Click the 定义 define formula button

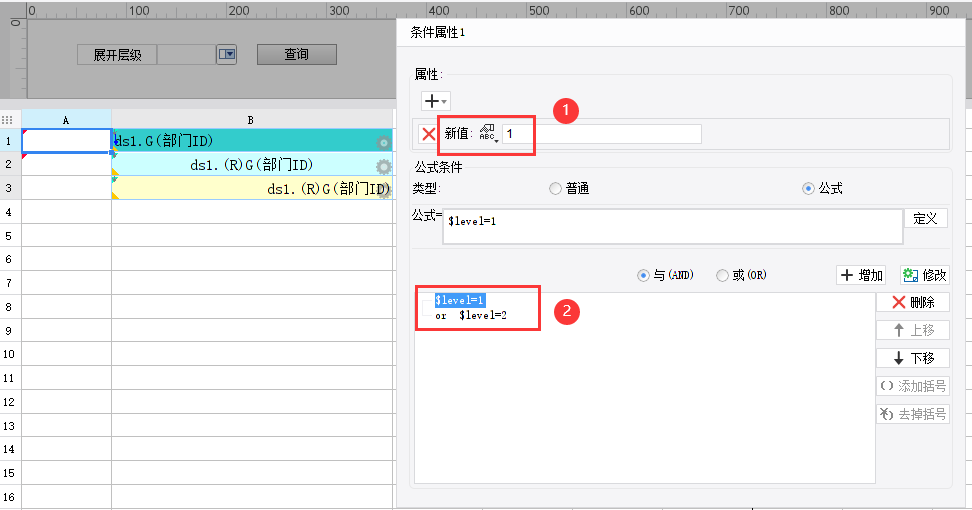coord(925,218)
